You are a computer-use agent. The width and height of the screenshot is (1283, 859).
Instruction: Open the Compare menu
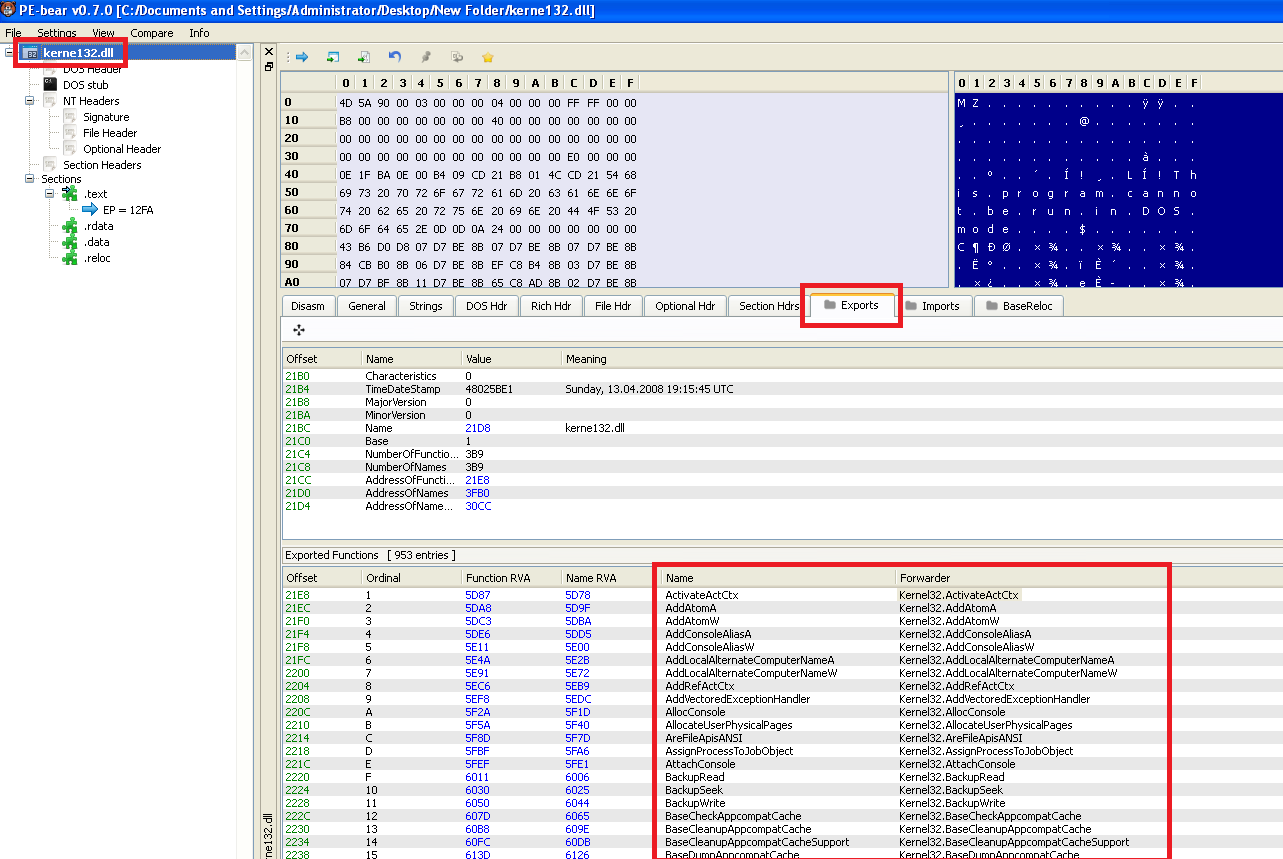(151, 33)
